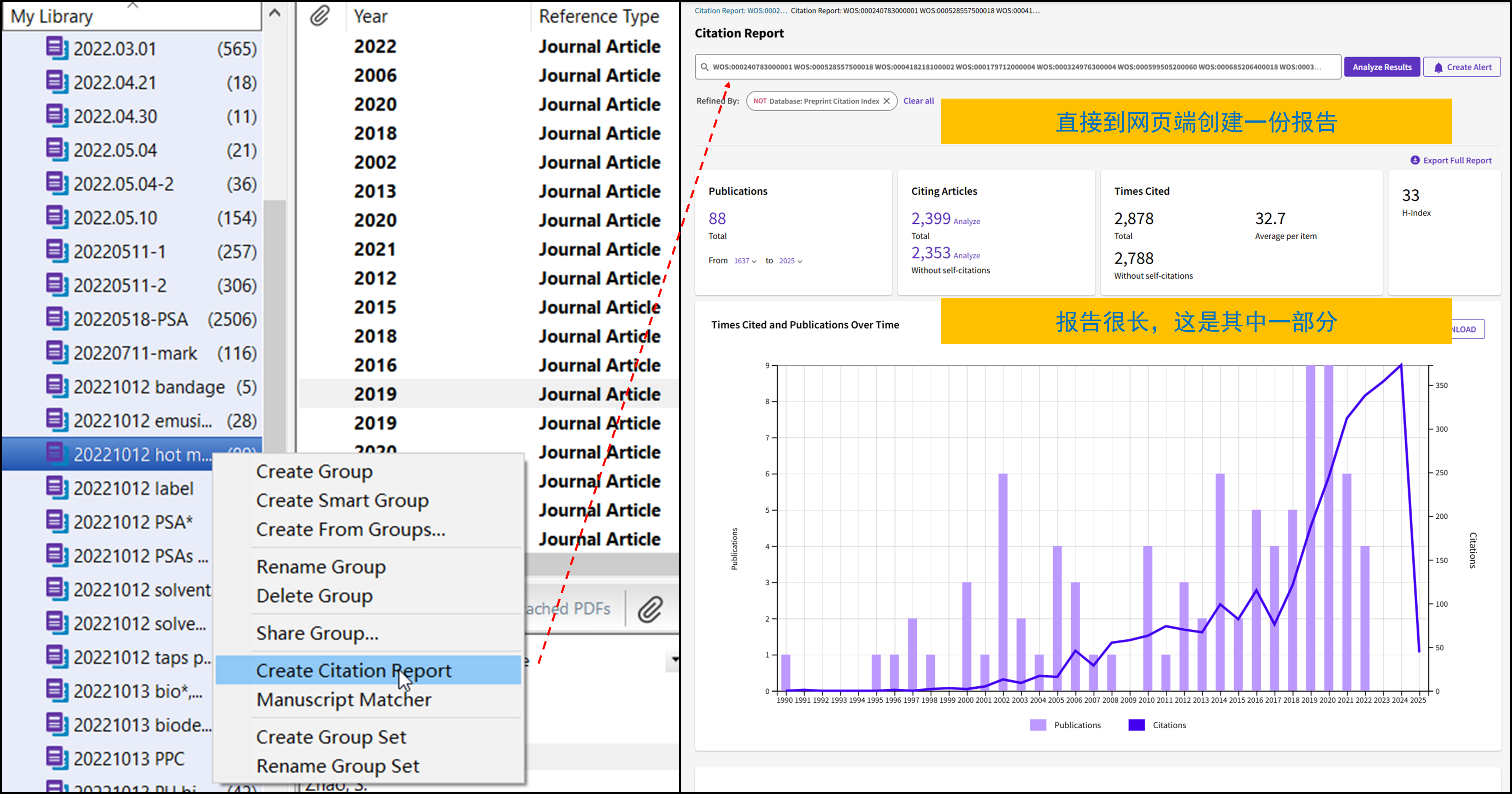Click the paperclip icon next to Attached PDFs

[x=651, y=609]
